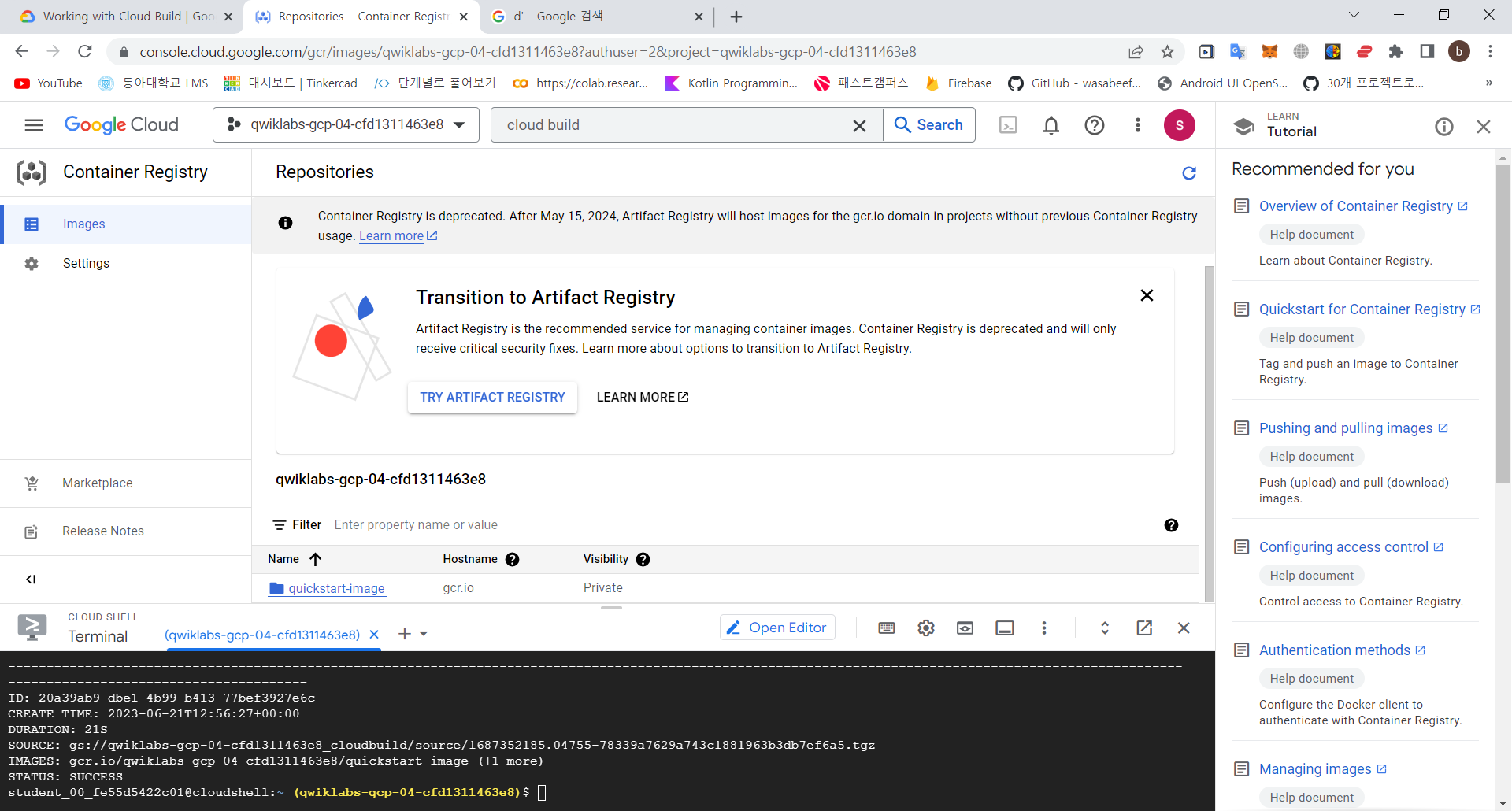The height and width of the screenshot is (811, 1512).
Task: Close the Transition to Artifact Registry card
Action: click(x=1147, y=295)
